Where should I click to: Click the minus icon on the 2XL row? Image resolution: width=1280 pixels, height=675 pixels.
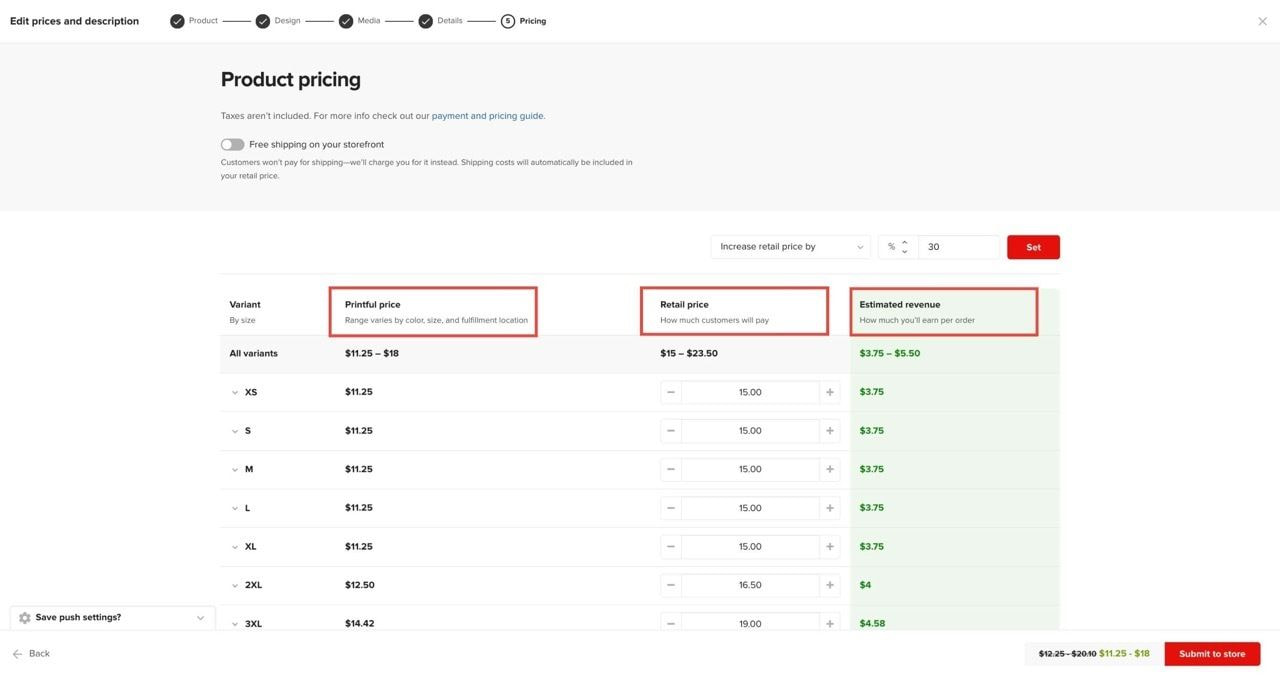point(668,583)
